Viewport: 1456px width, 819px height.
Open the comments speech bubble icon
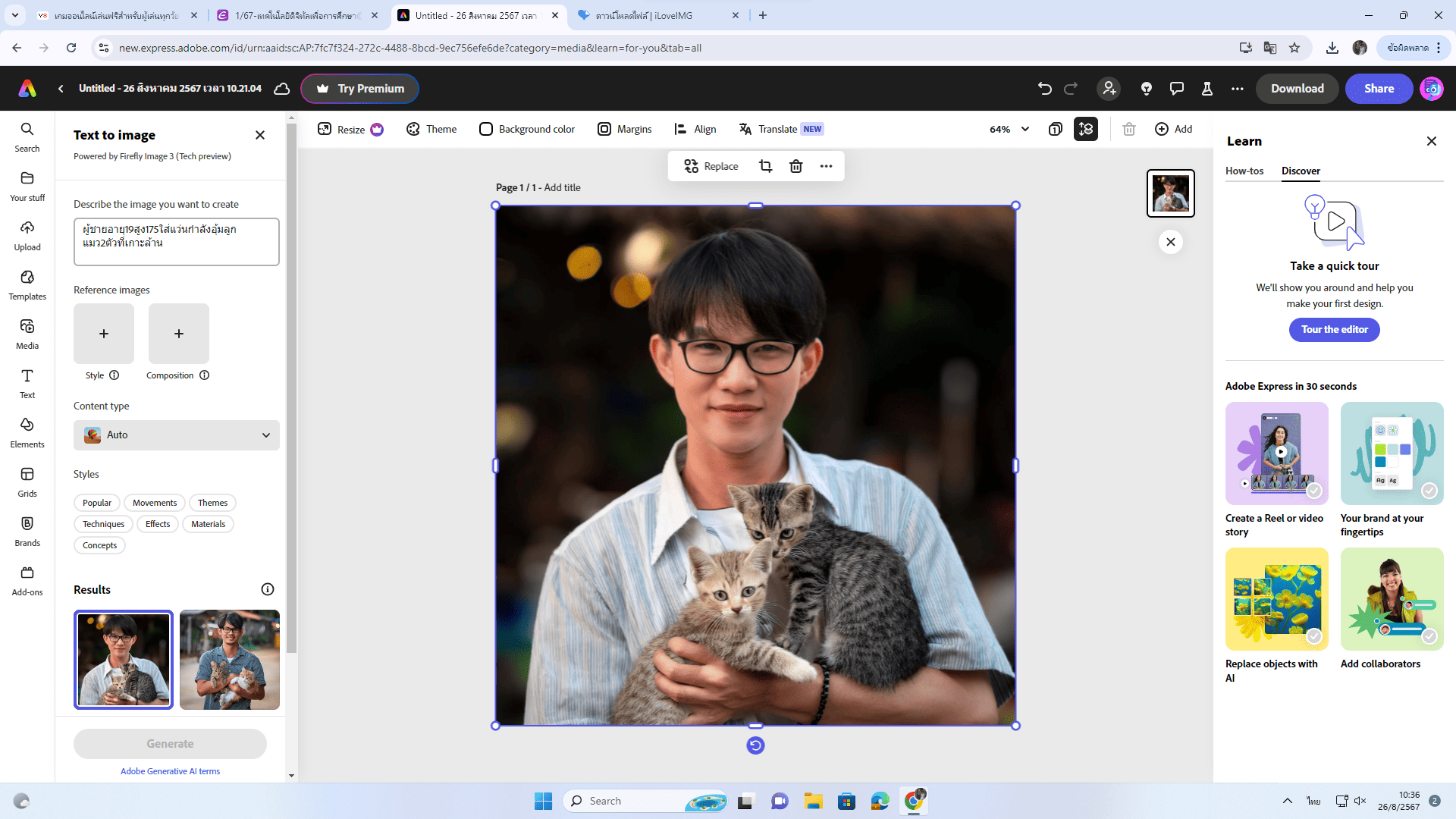click(1176, 89)
